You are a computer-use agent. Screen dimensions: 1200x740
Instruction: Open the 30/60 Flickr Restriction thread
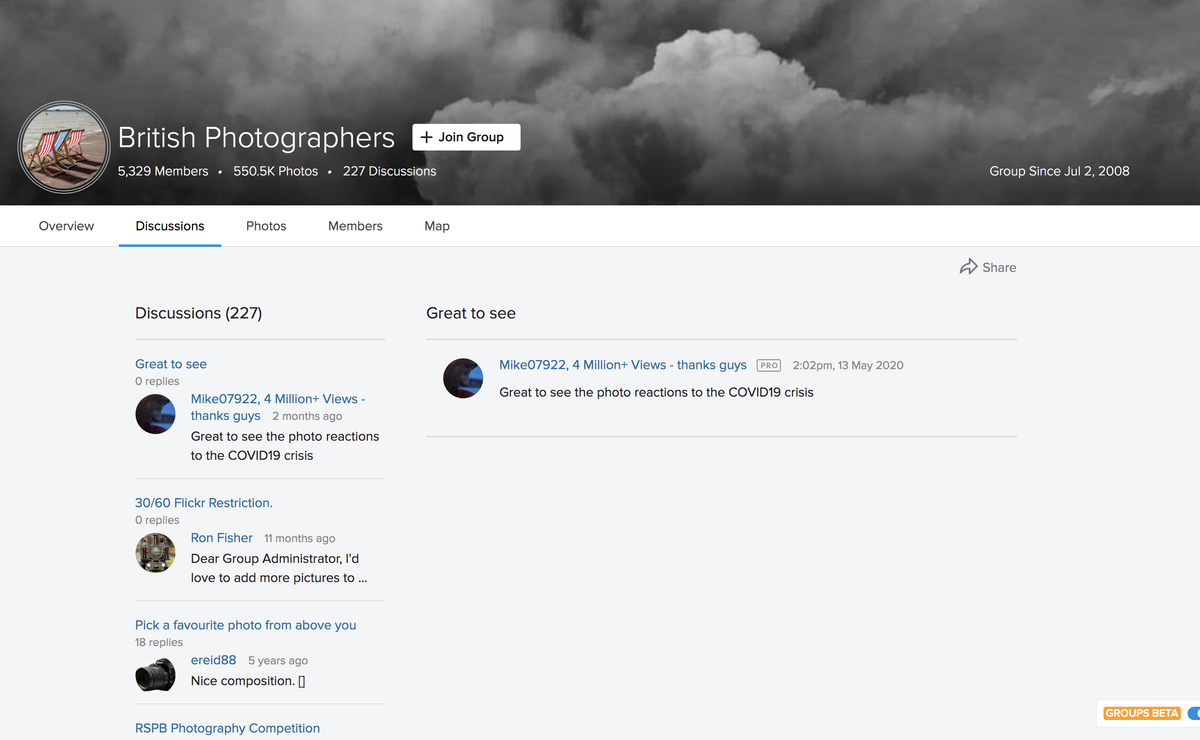(203, 502)
